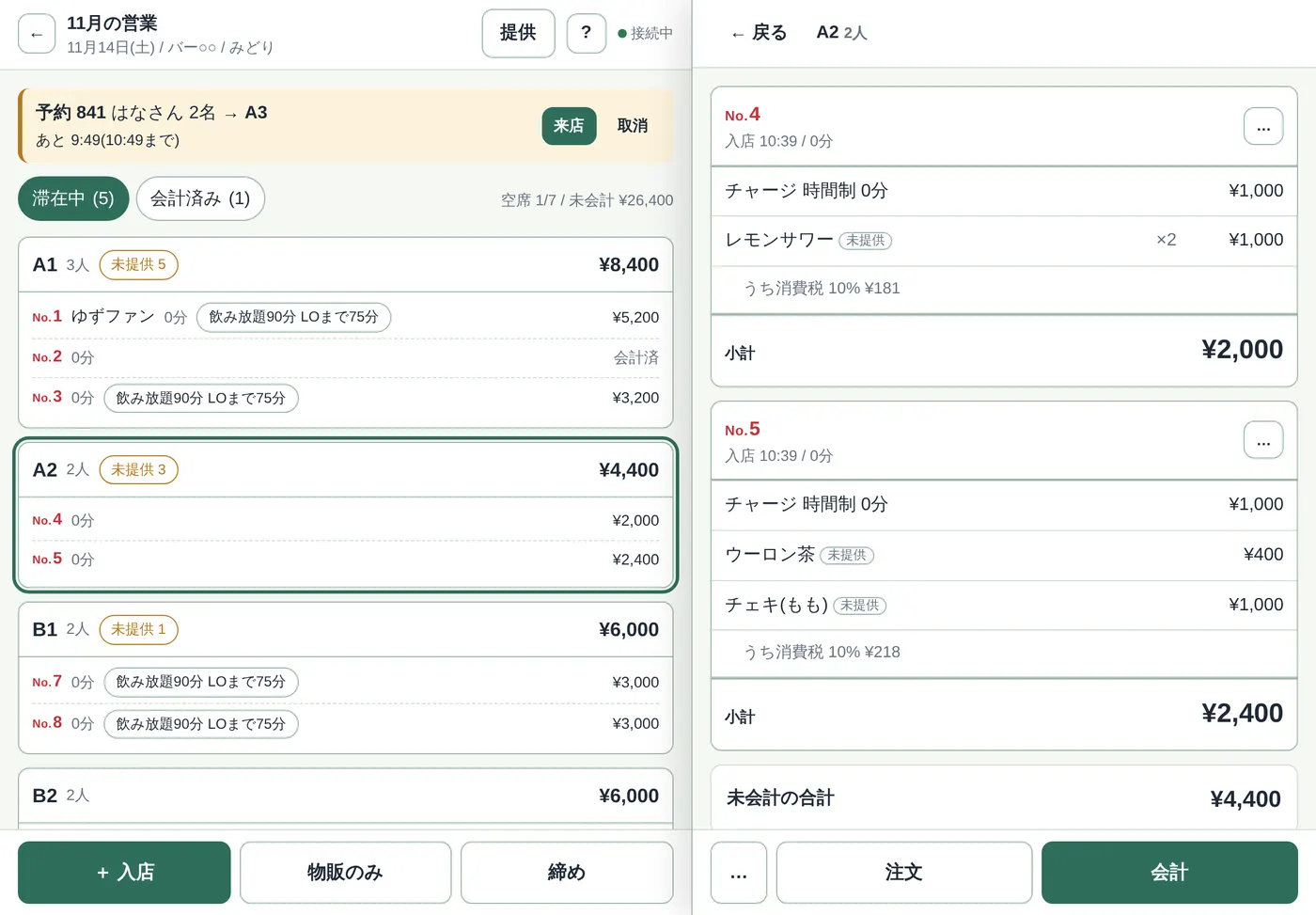Click 未提供 1 badge on B1
This screenshot has height=915, width=1316.
(x=138, y=630)
